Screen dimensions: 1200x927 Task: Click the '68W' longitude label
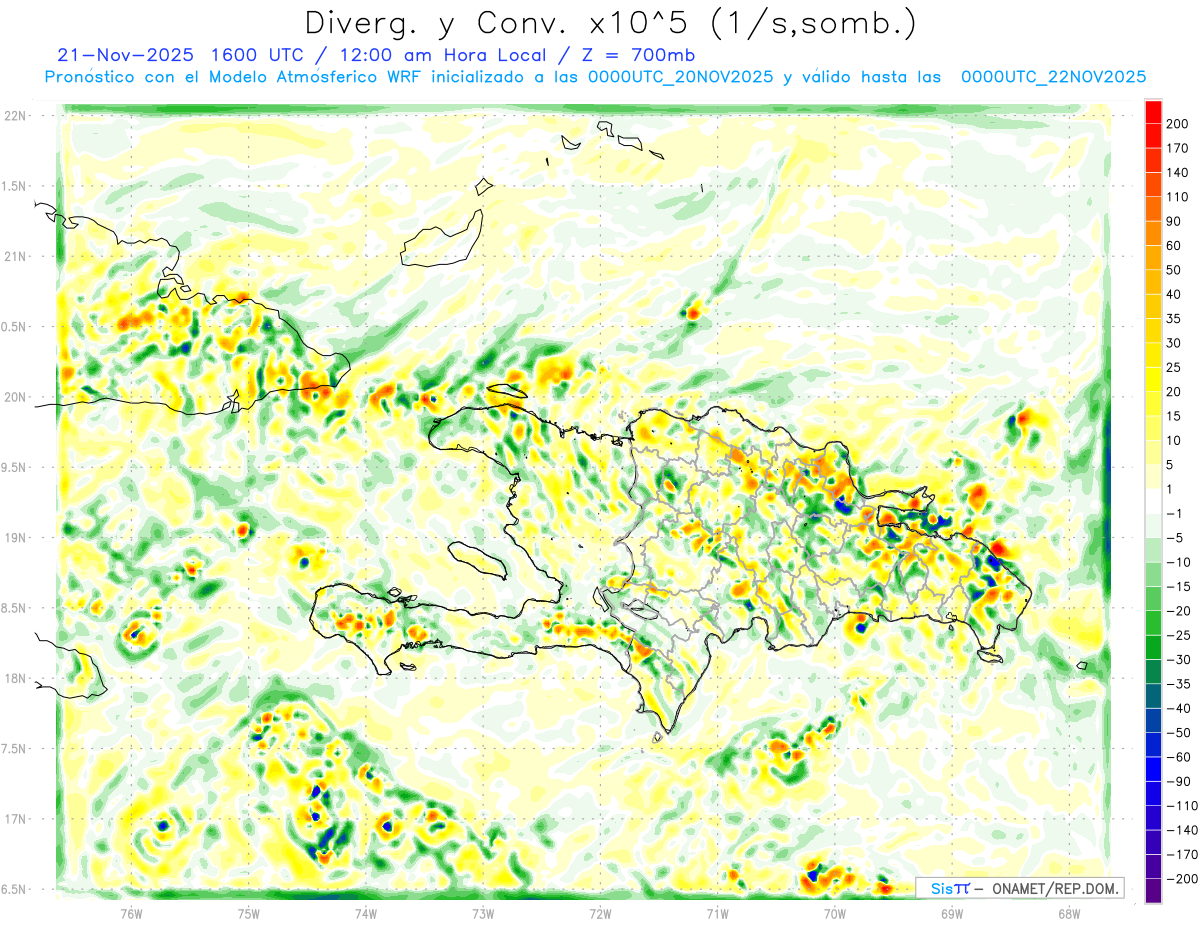1069,912
